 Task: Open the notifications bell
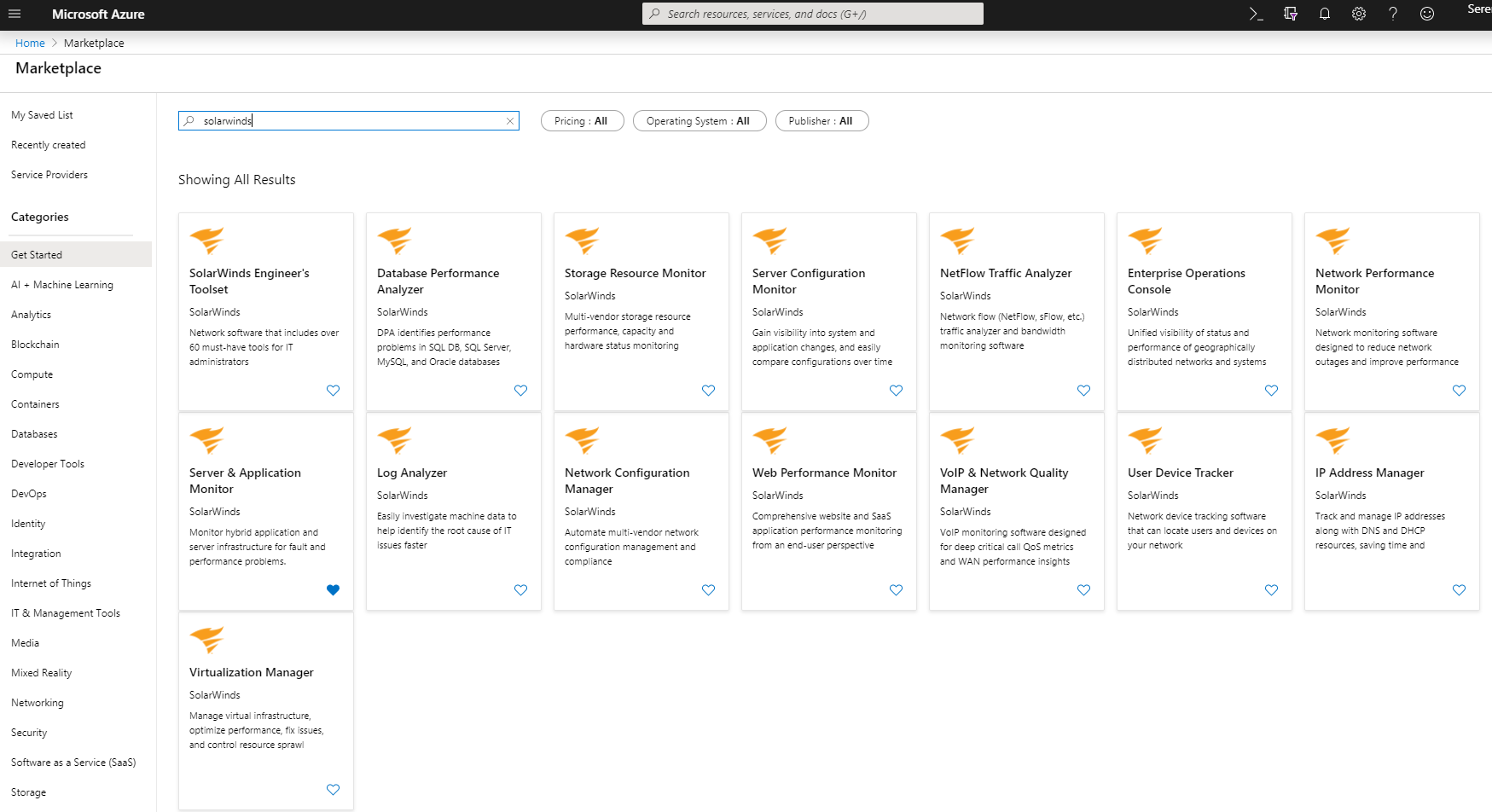coord(1325,14)
